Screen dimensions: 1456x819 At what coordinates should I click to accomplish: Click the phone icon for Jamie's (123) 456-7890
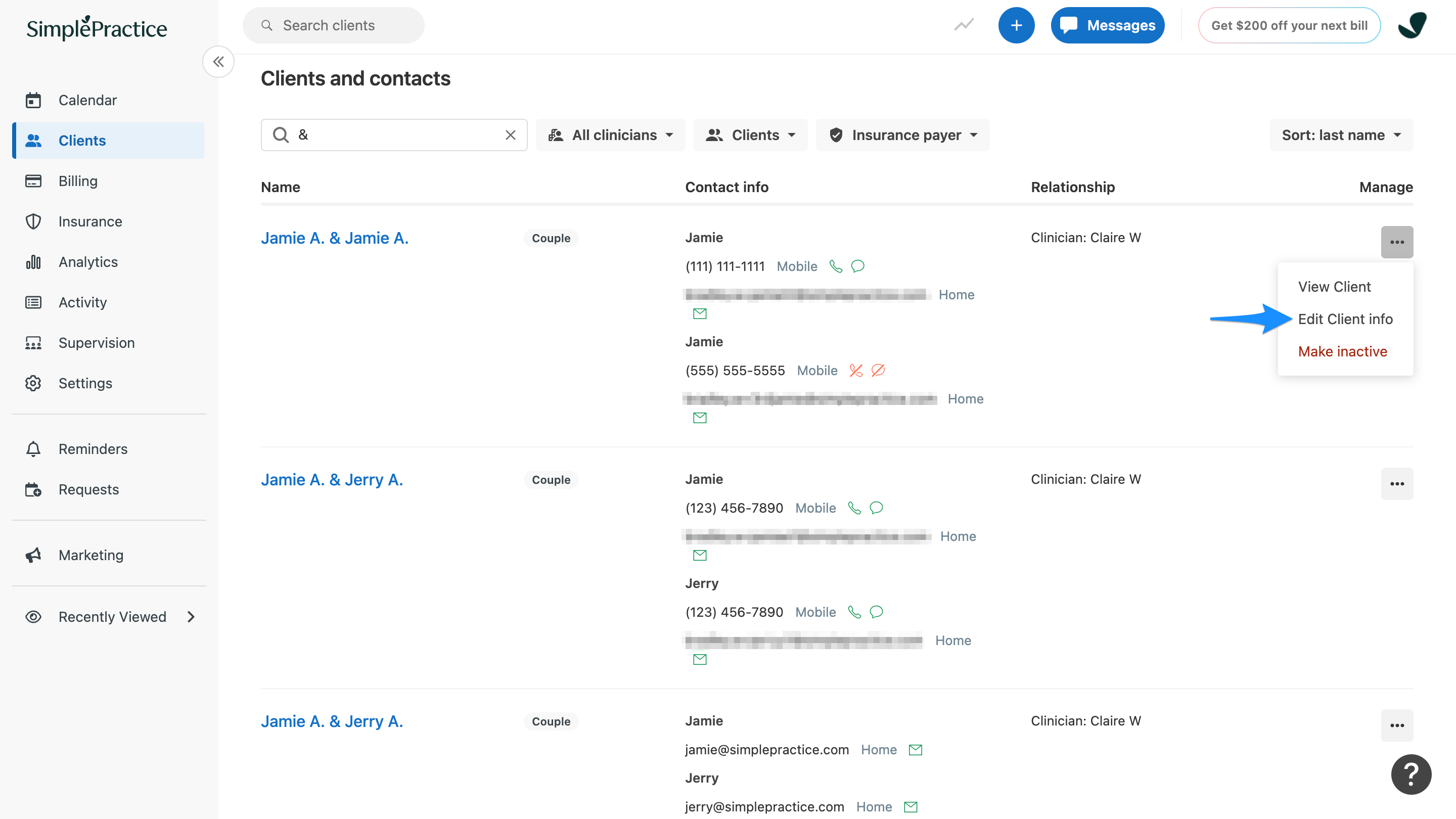pos(854,508)
